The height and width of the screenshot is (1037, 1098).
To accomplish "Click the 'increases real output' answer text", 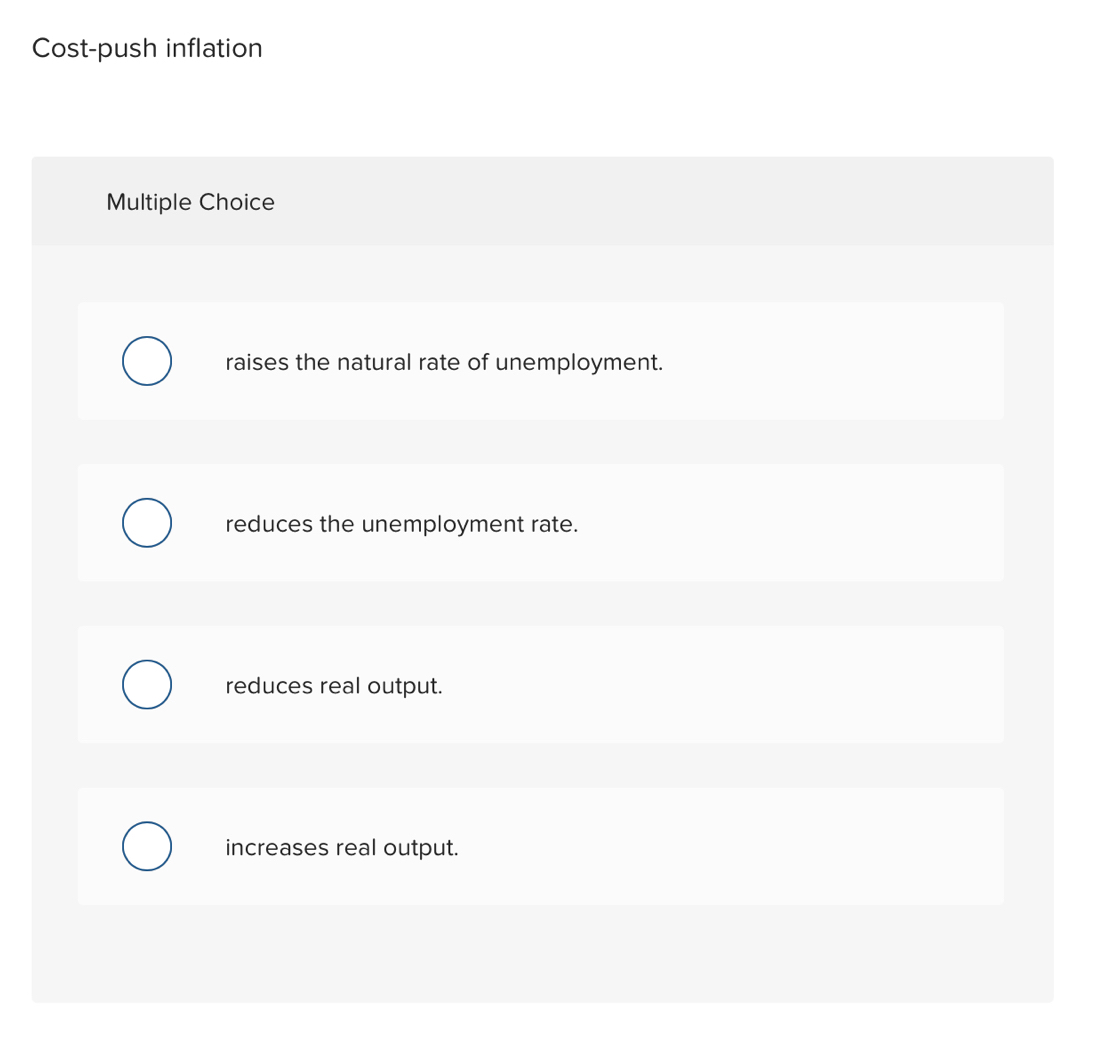I will (x=341, y=848).
